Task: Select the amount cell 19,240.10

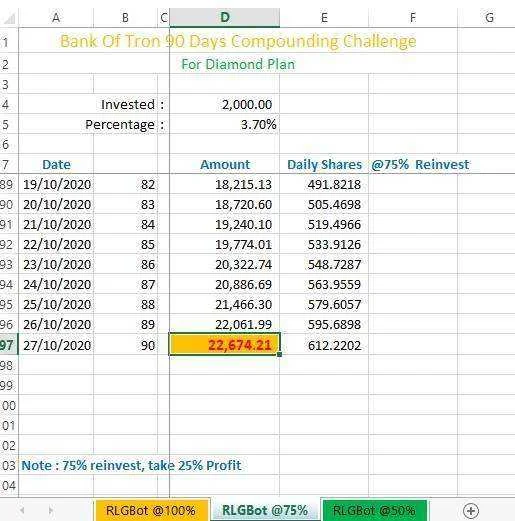Action: coord(225,224)
